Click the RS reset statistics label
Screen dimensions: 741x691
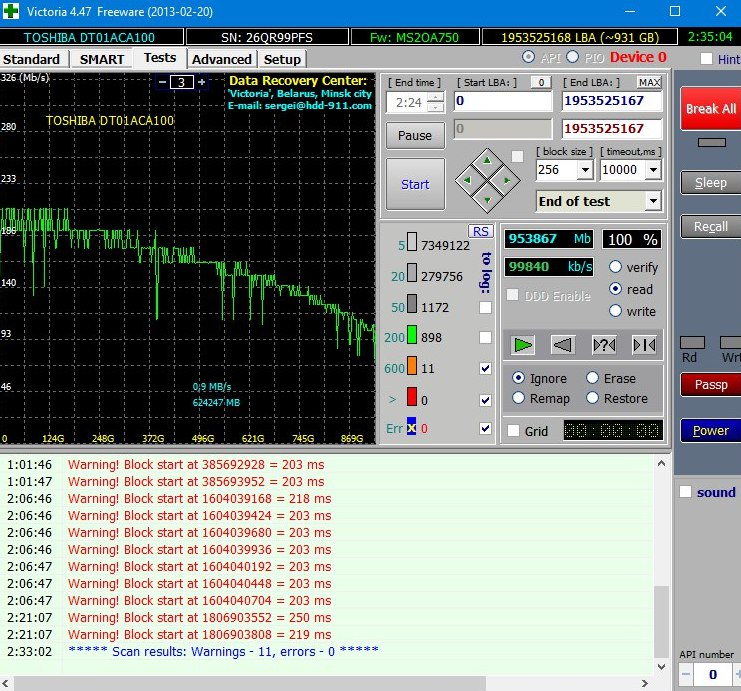click(x=481, y=231)
